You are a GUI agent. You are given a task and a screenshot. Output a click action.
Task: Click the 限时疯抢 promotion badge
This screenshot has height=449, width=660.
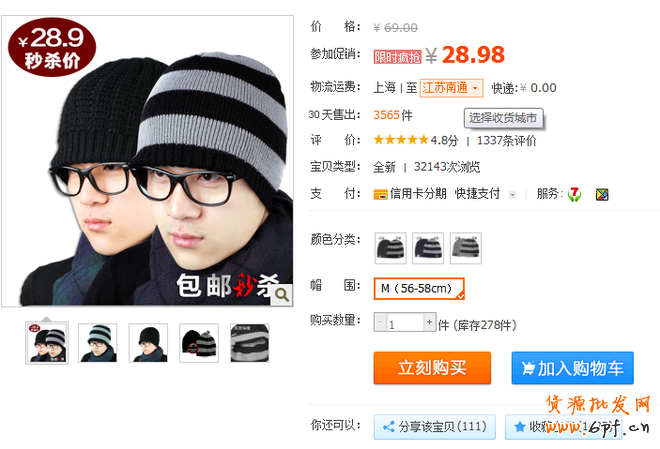(x=397, y=57)
